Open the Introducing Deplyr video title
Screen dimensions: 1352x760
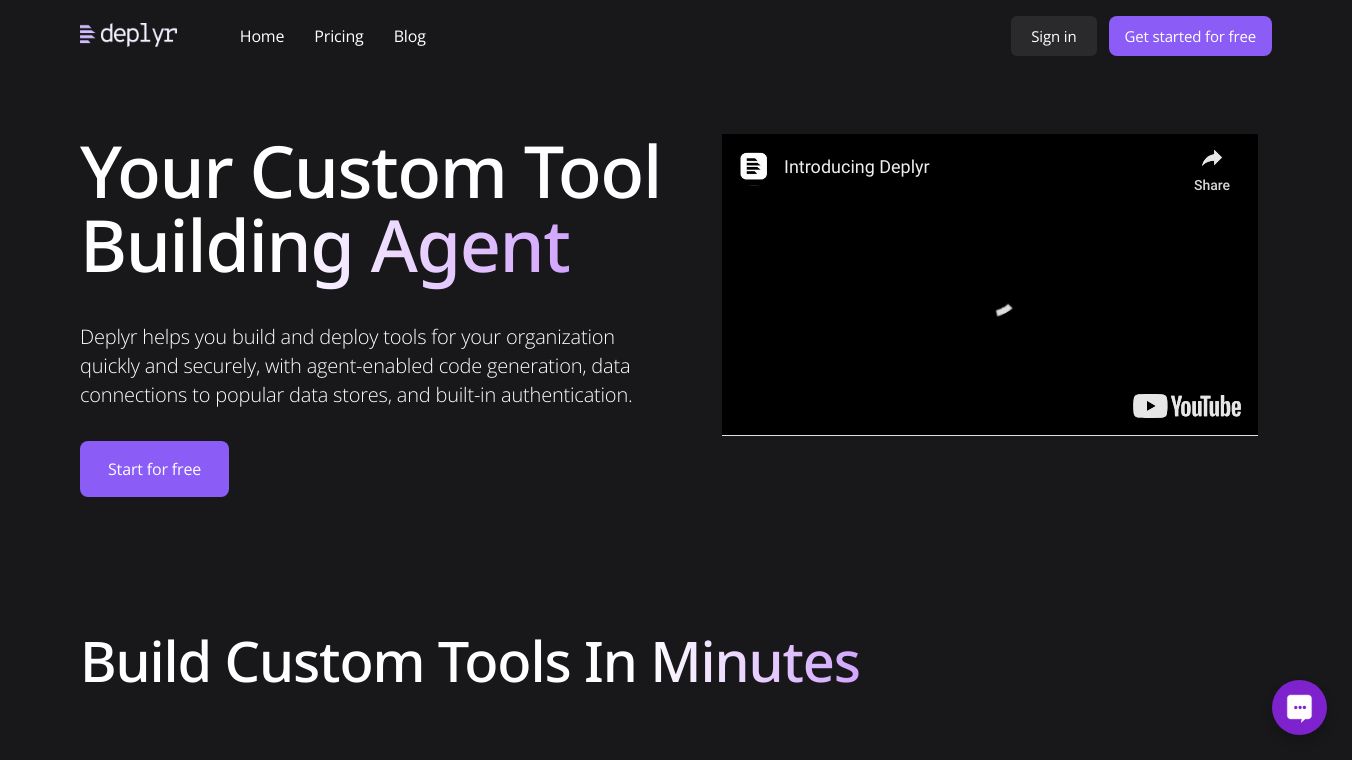pyautogui.click(x=856, y=167)
